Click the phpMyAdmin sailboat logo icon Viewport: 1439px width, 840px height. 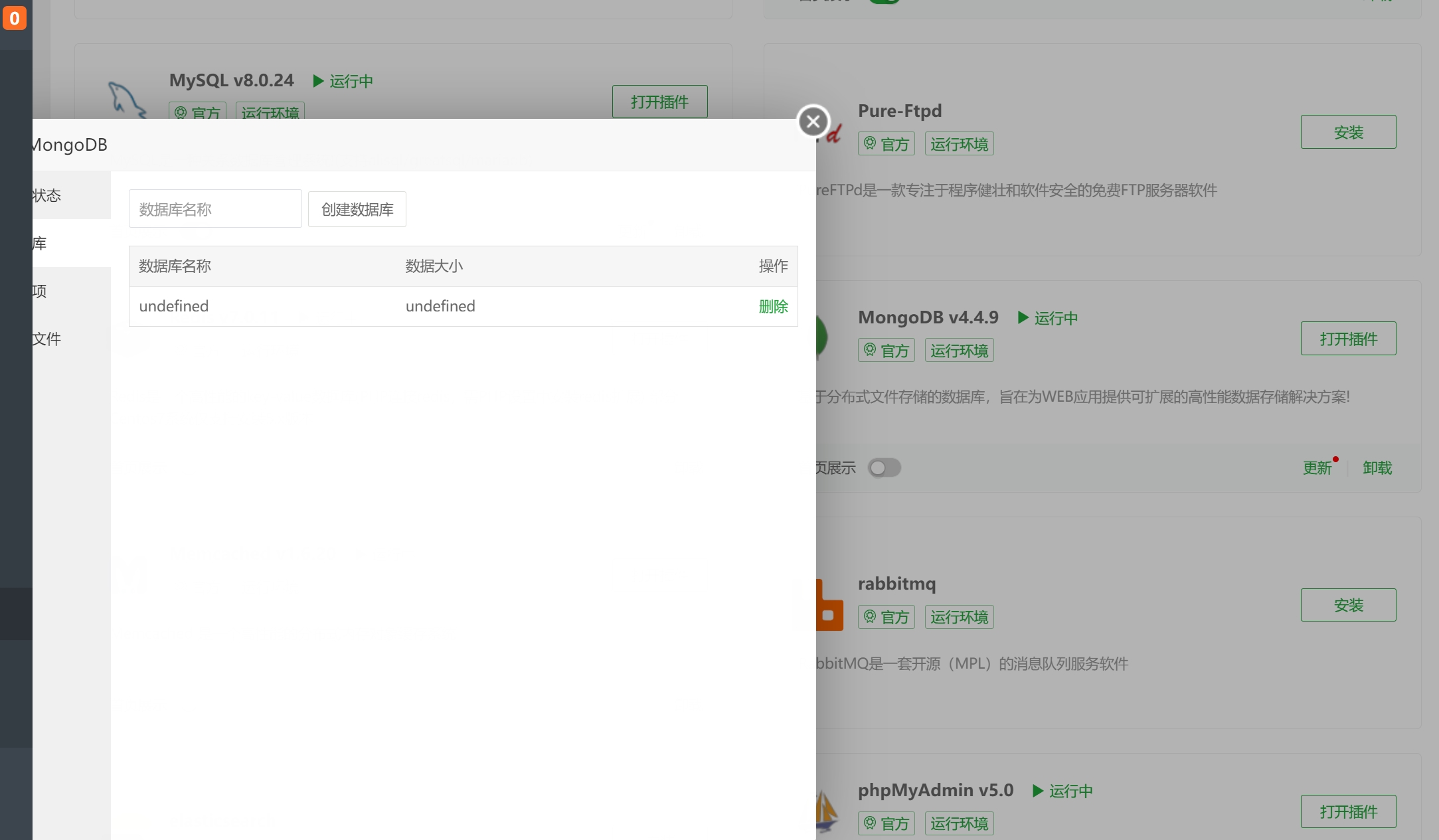coord(827,810)
